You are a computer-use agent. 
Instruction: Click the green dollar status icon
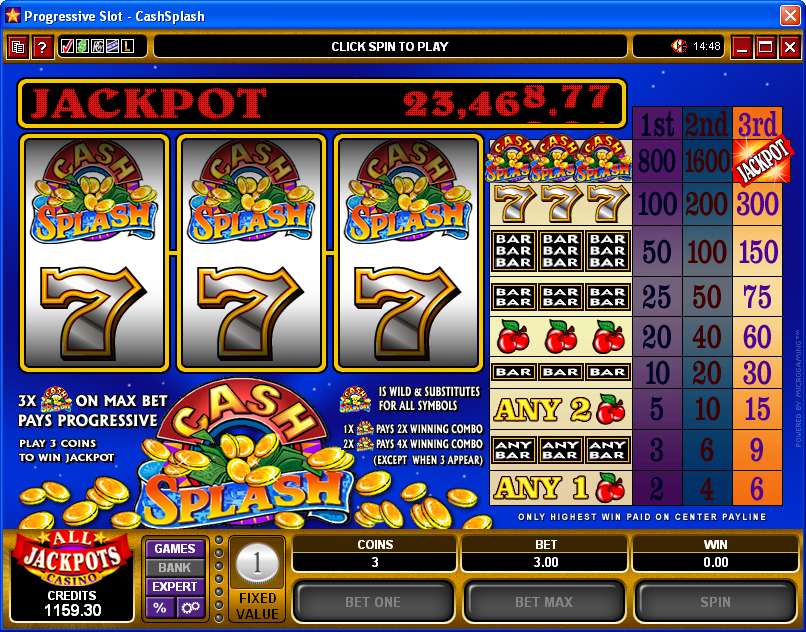(x=82, y=47)
